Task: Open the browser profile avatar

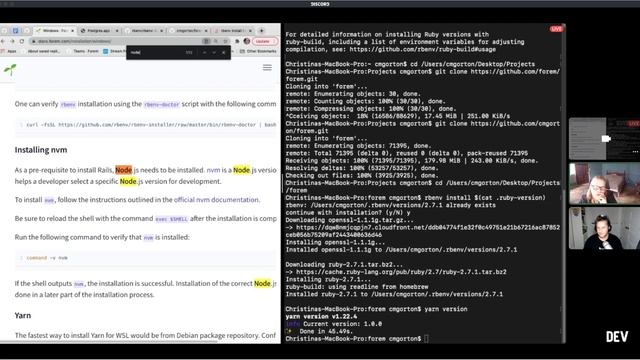Action: pyautogui.click(x=247, y=41)
